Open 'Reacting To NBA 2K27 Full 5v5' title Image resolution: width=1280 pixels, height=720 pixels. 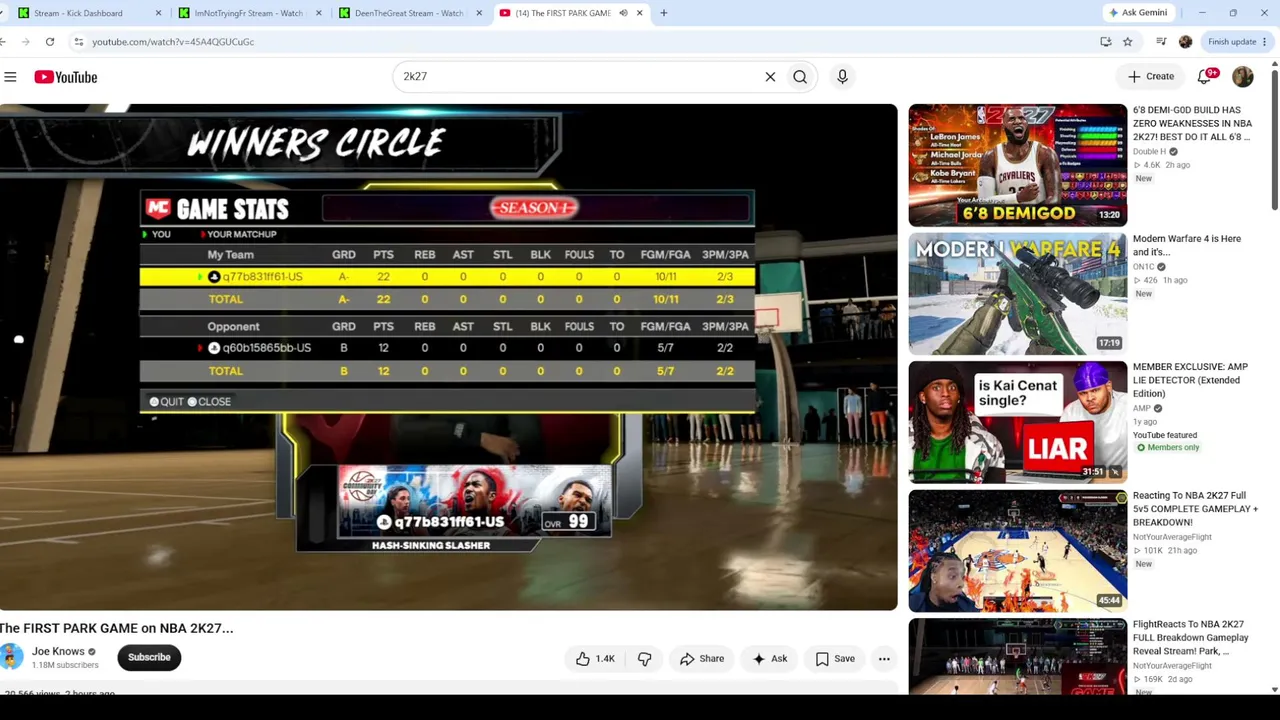coord(1195,509)
